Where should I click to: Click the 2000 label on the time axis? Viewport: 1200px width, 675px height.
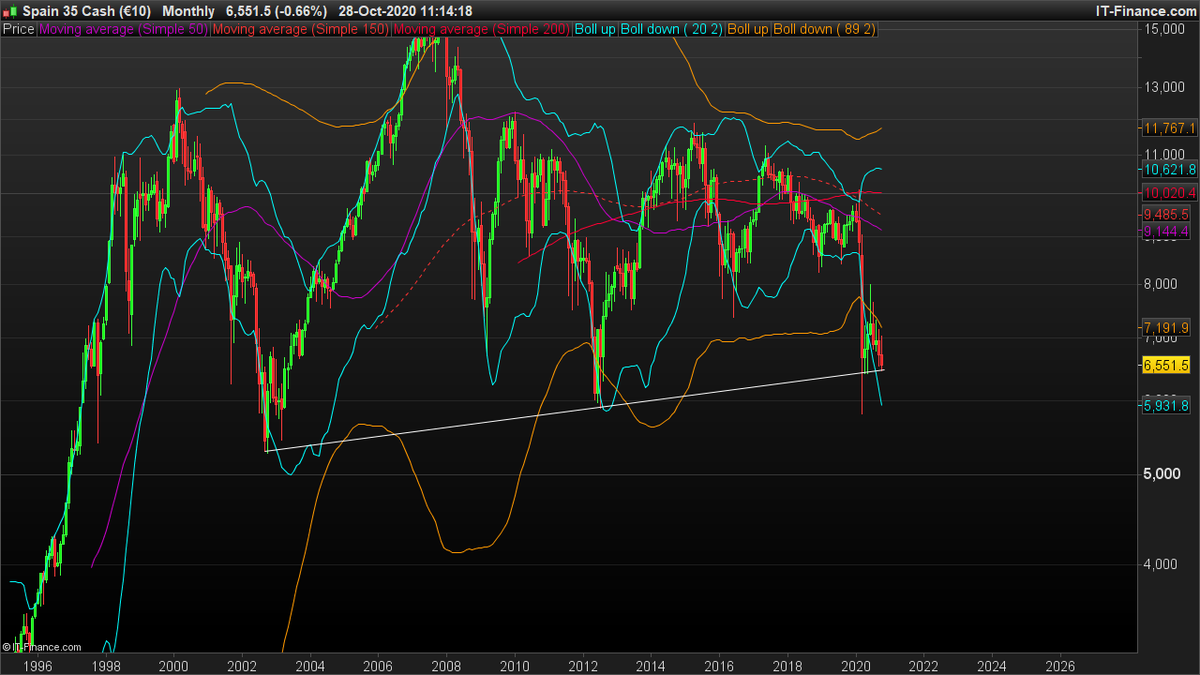point(173,665)
